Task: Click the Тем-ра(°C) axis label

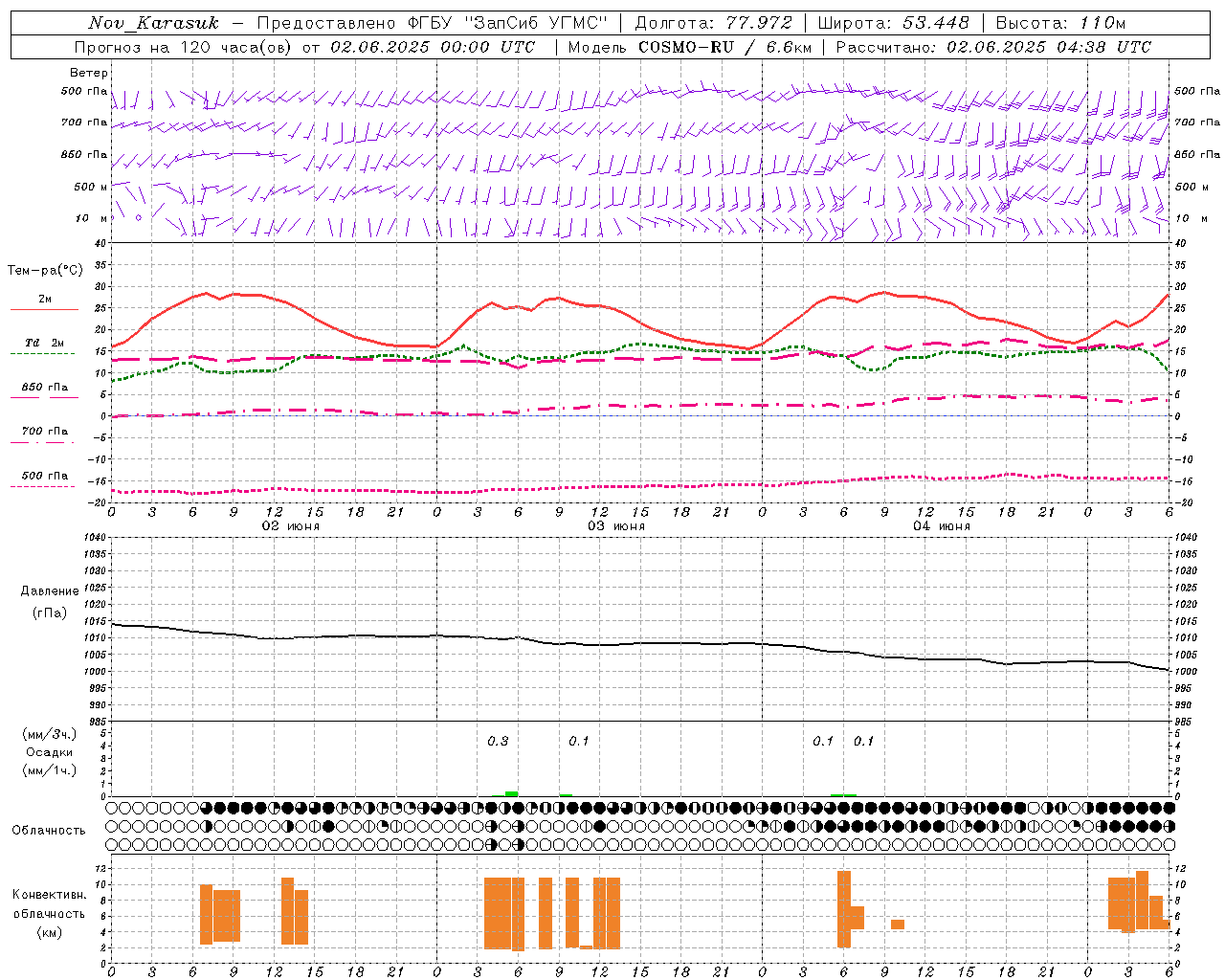Action: 45,271
